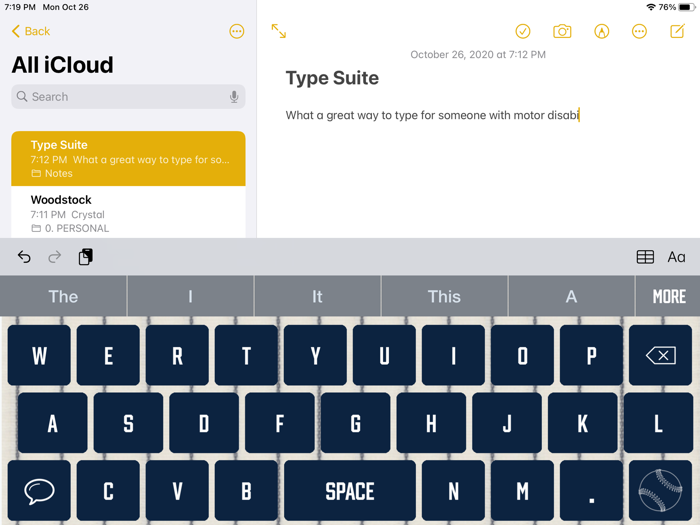Tap the baseball theme key
The height and width of the screenshot is (525, 700).
[x=661, y=491]
